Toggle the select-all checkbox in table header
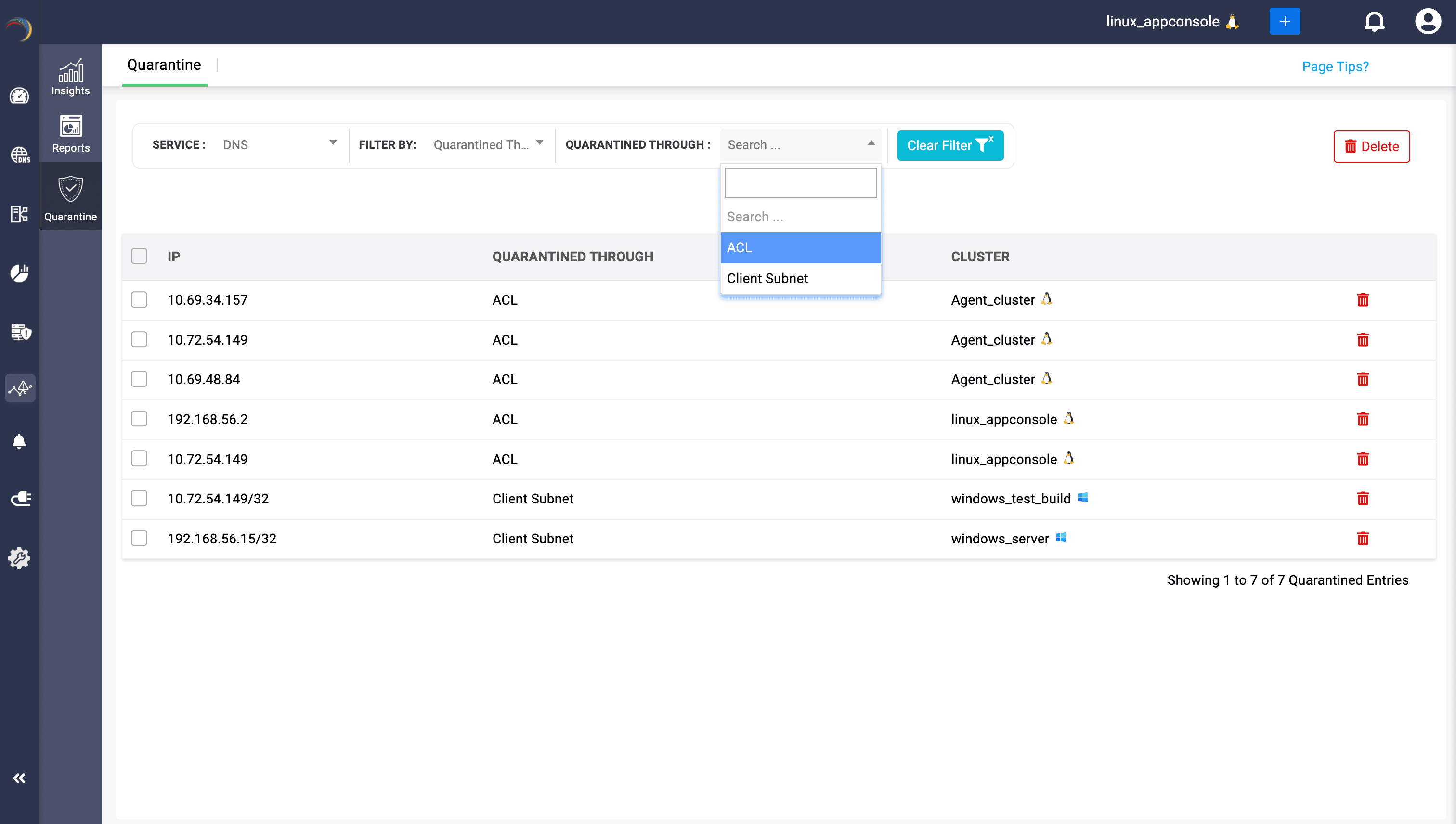The image size is (1456, 824). [139, 257]
